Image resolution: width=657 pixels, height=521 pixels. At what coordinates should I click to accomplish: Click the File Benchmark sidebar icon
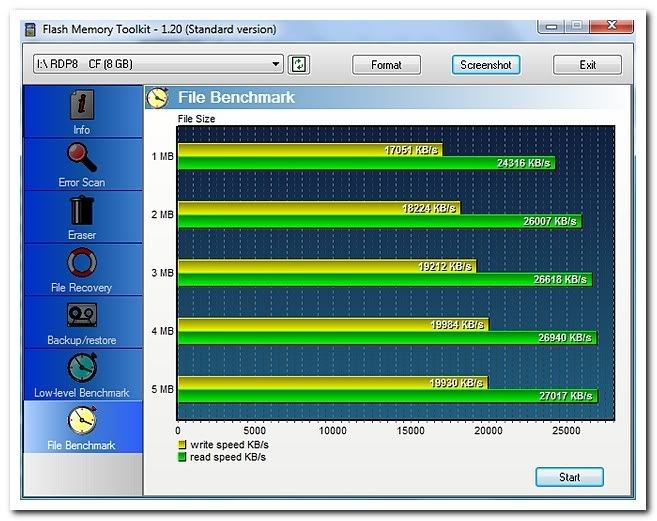[x=82, y=421]
